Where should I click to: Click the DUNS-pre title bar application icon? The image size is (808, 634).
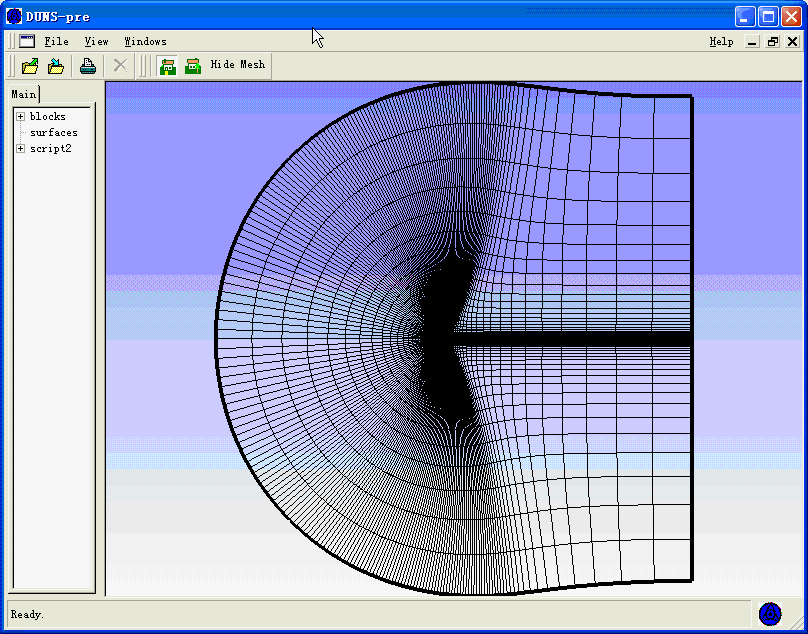pos(14,16)
